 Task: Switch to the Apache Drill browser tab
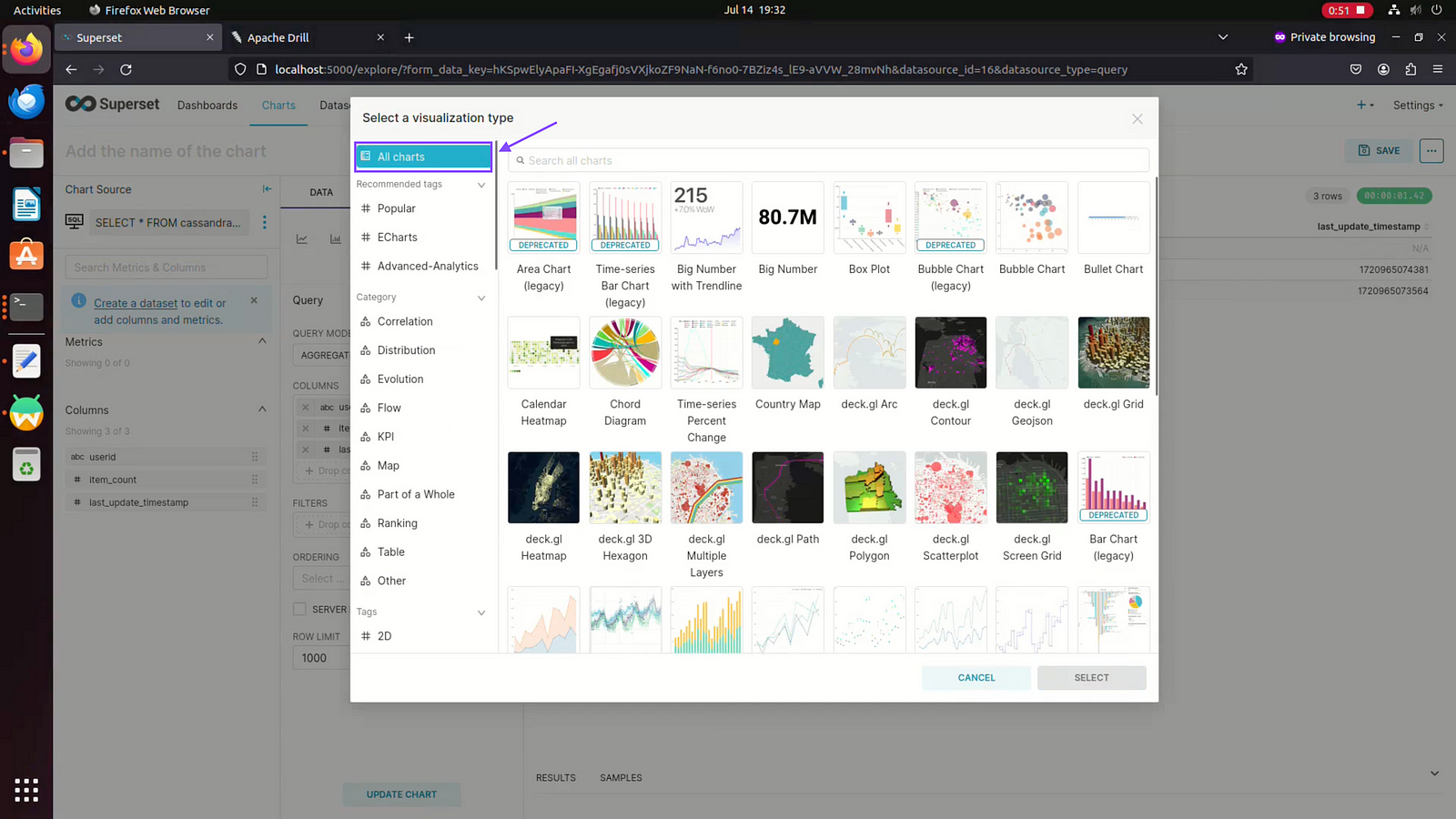coord(278,37)
